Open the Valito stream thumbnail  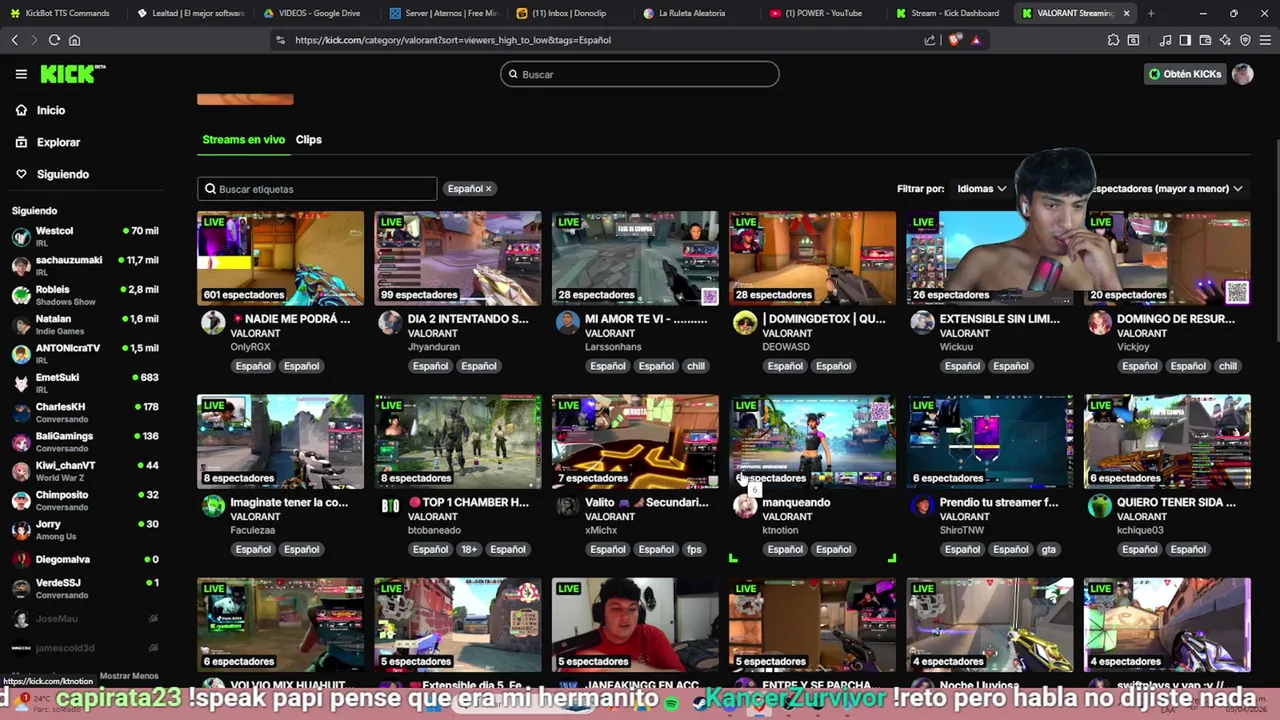[x=635, y=441]
